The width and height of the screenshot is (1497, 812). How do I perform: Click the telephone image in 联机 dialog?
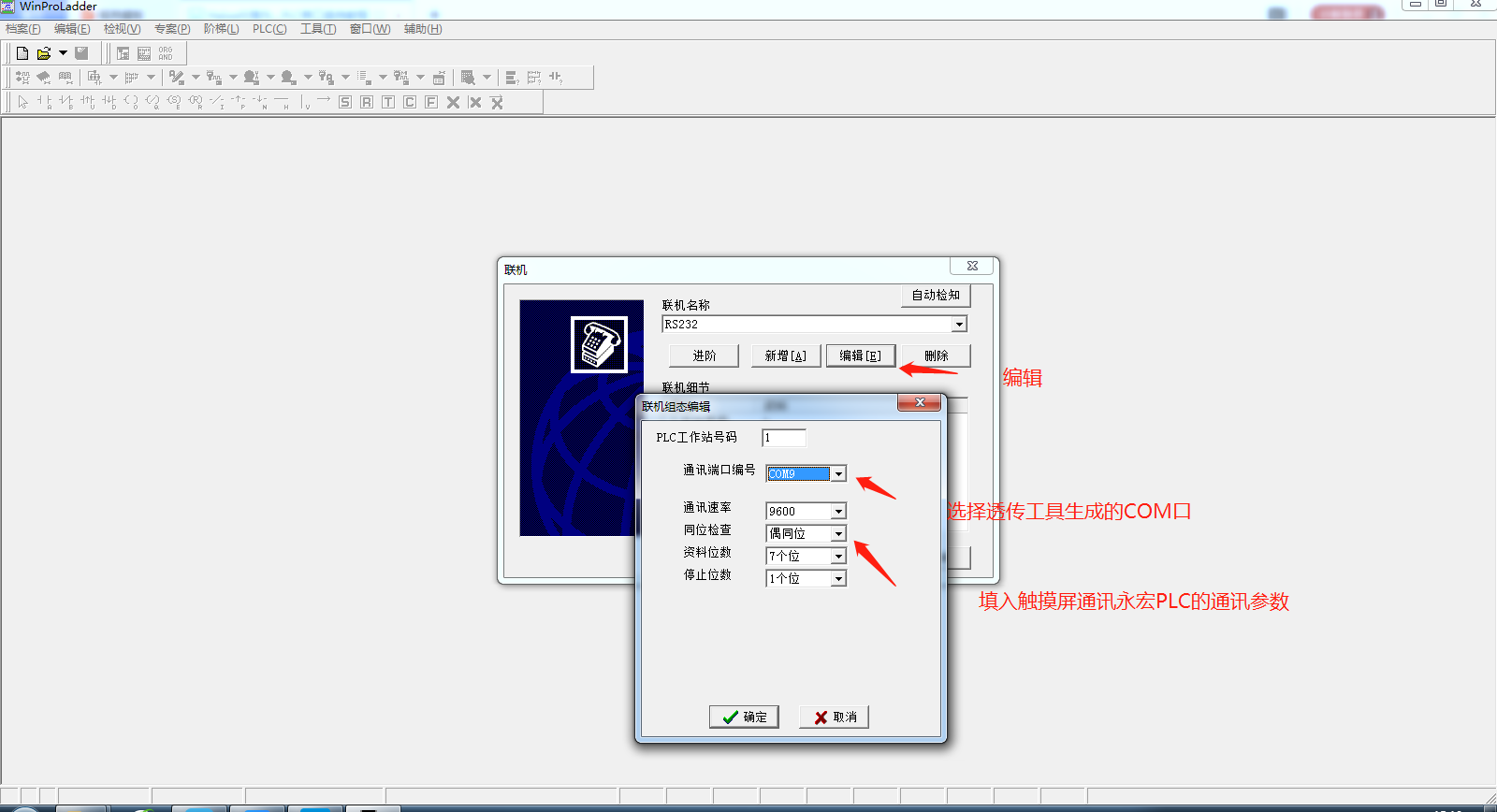coord(599,344)
